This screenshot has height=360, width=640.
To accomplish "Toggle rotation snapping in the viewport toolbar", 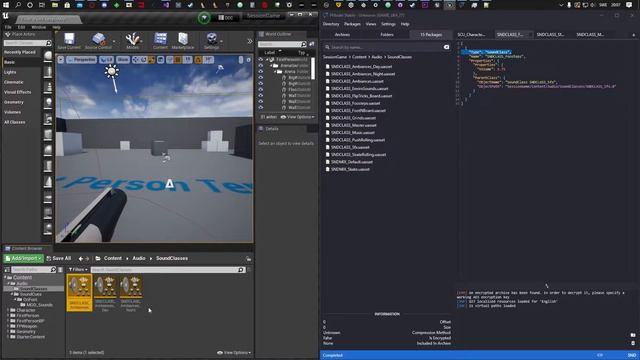I will pos(198,60).
